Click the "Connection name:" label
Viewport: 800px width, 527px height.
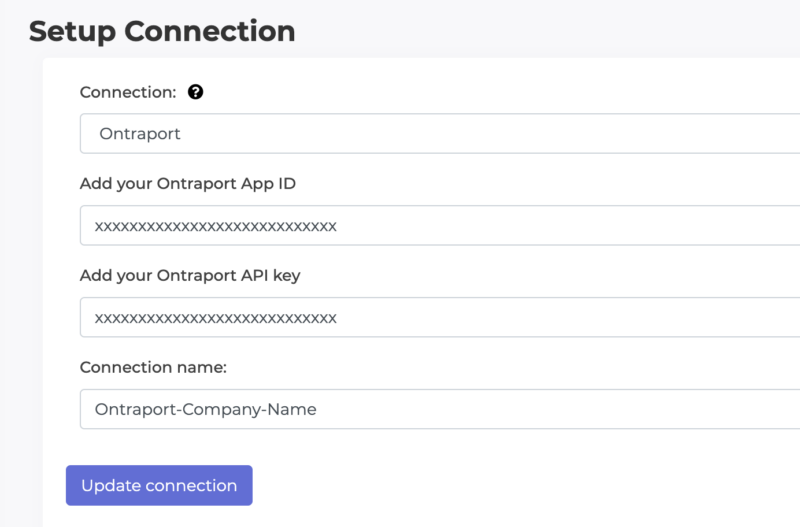coord(153,367)
